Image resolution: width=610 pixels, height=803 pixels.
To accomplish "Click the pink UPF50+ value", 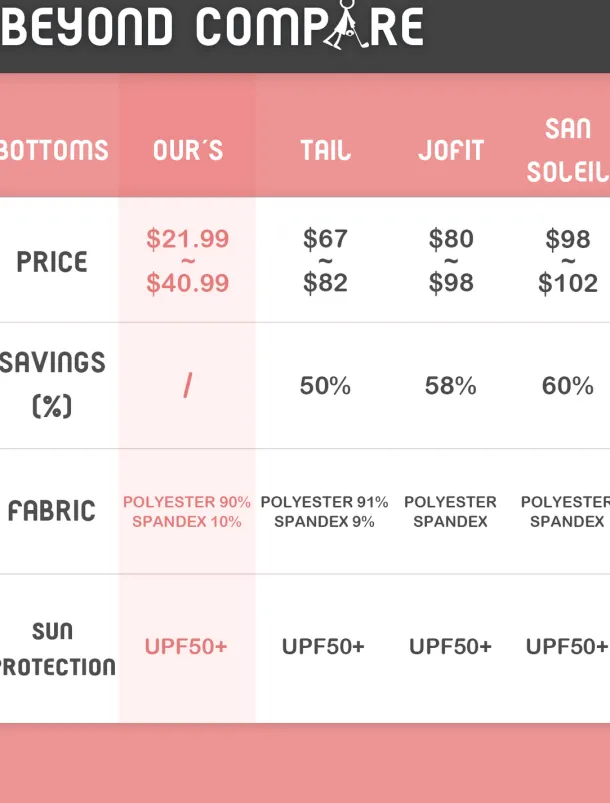I will pos(186,647).
